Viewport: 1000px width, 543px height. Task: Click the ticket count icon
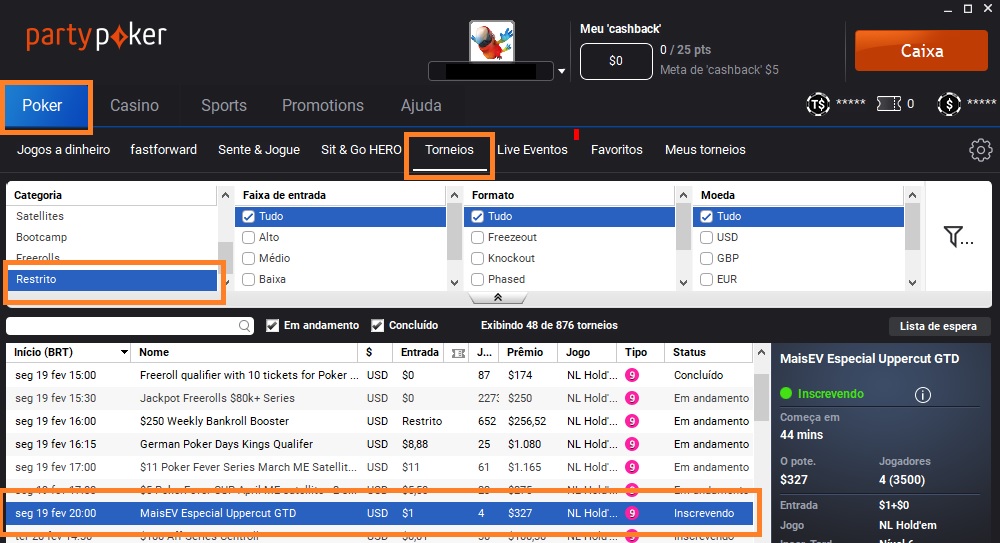pos(888,103)
